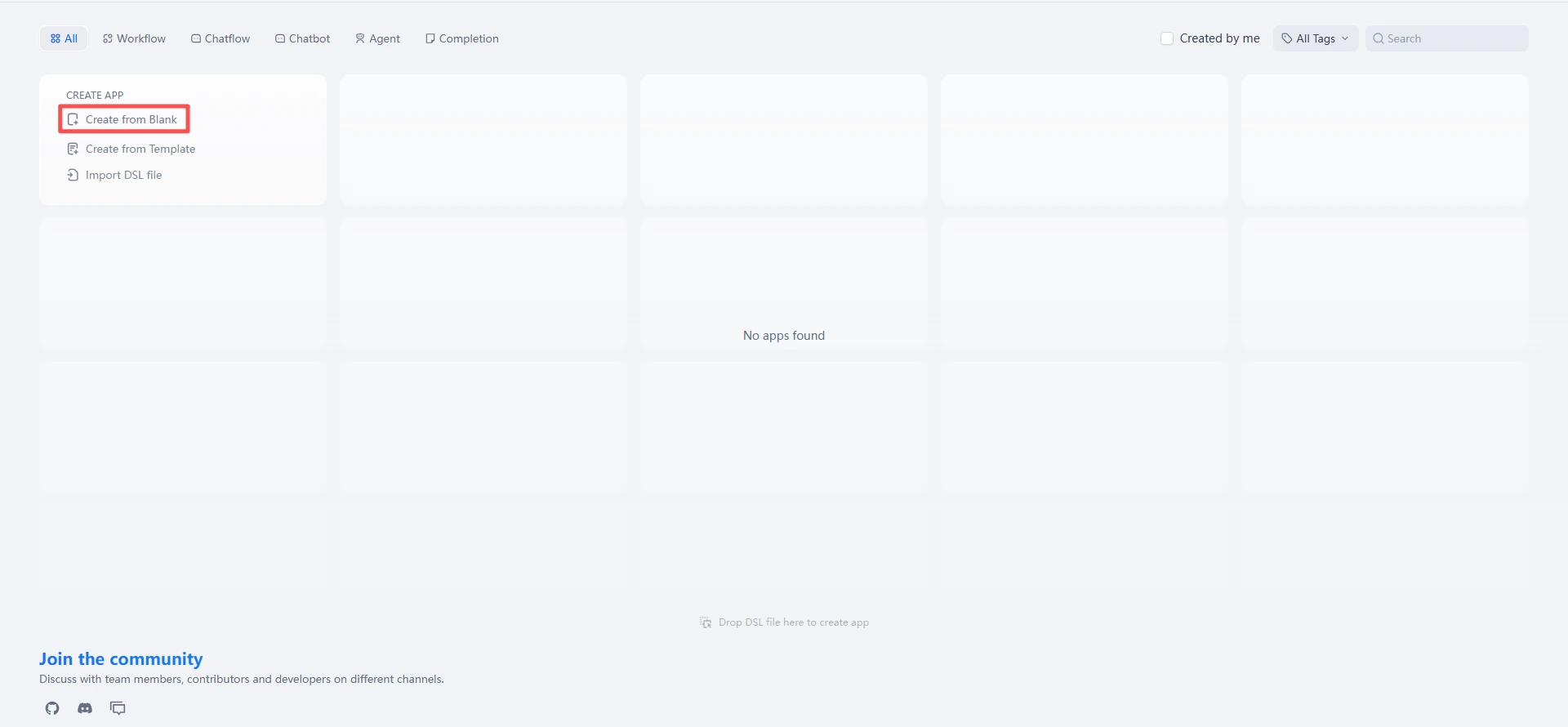
Task: Switch to the Chatflow tab
Action: [220, 38]
